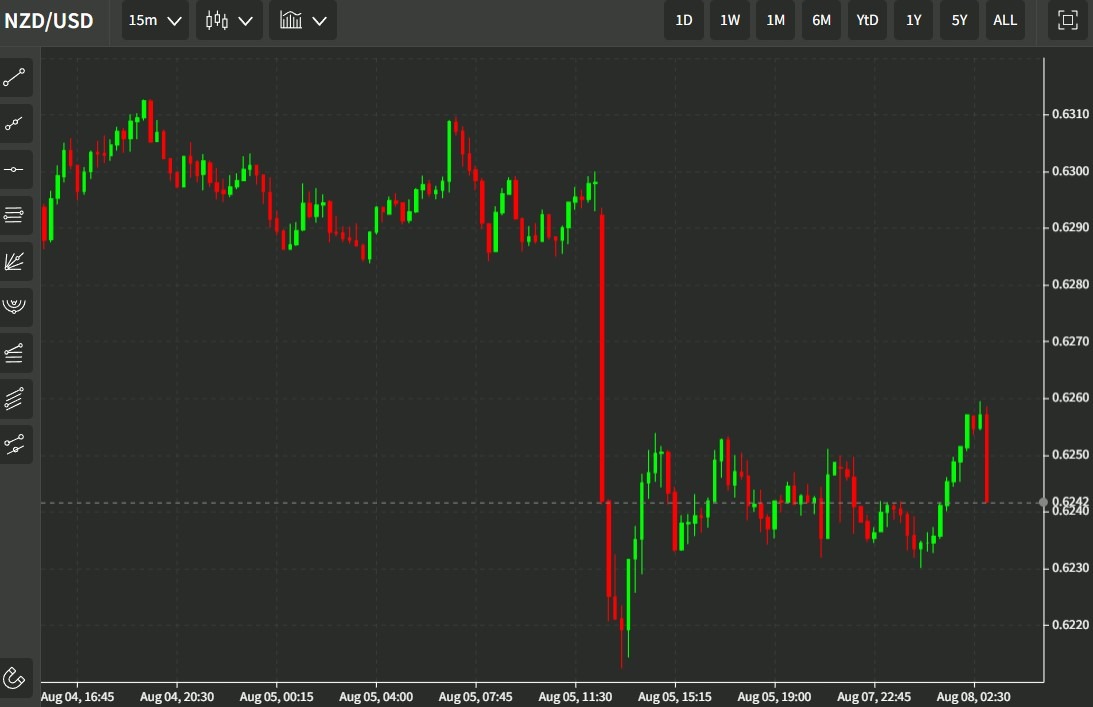Pick the arc drawing tool
1093x707 pixels.
point(15,307)
